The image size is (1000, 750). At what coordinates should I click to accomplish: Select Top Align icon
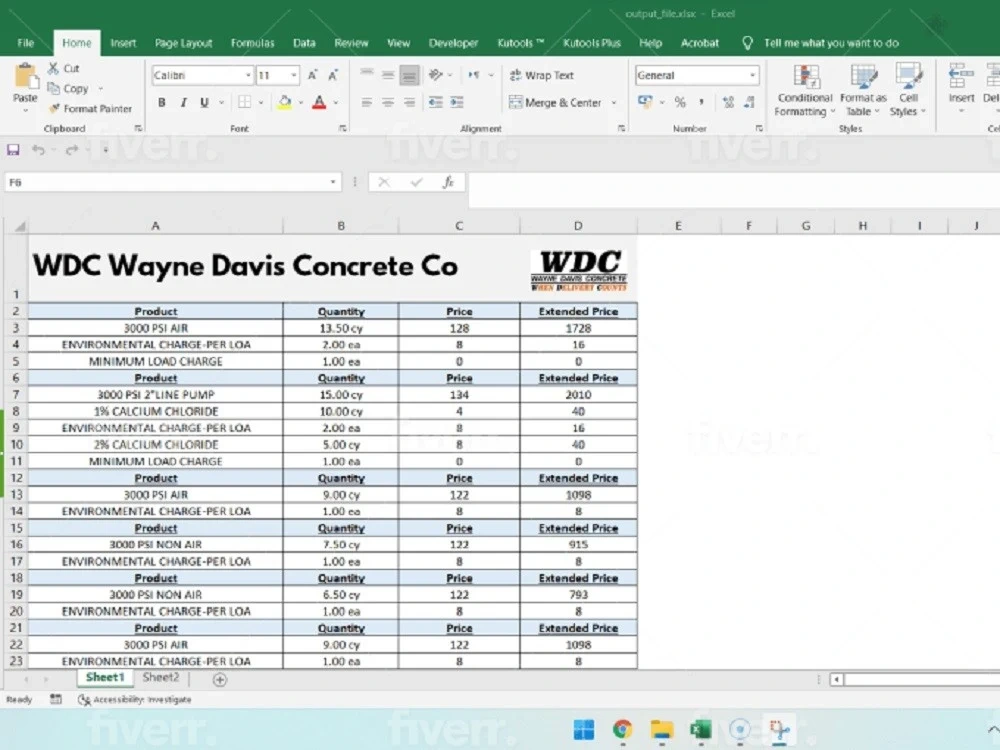367,75
